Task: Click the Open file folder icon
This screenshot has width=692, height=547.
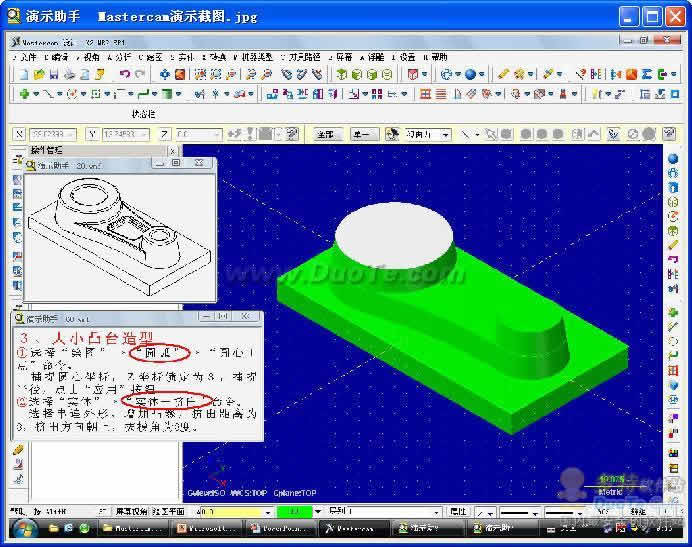Action: (39, 75)
